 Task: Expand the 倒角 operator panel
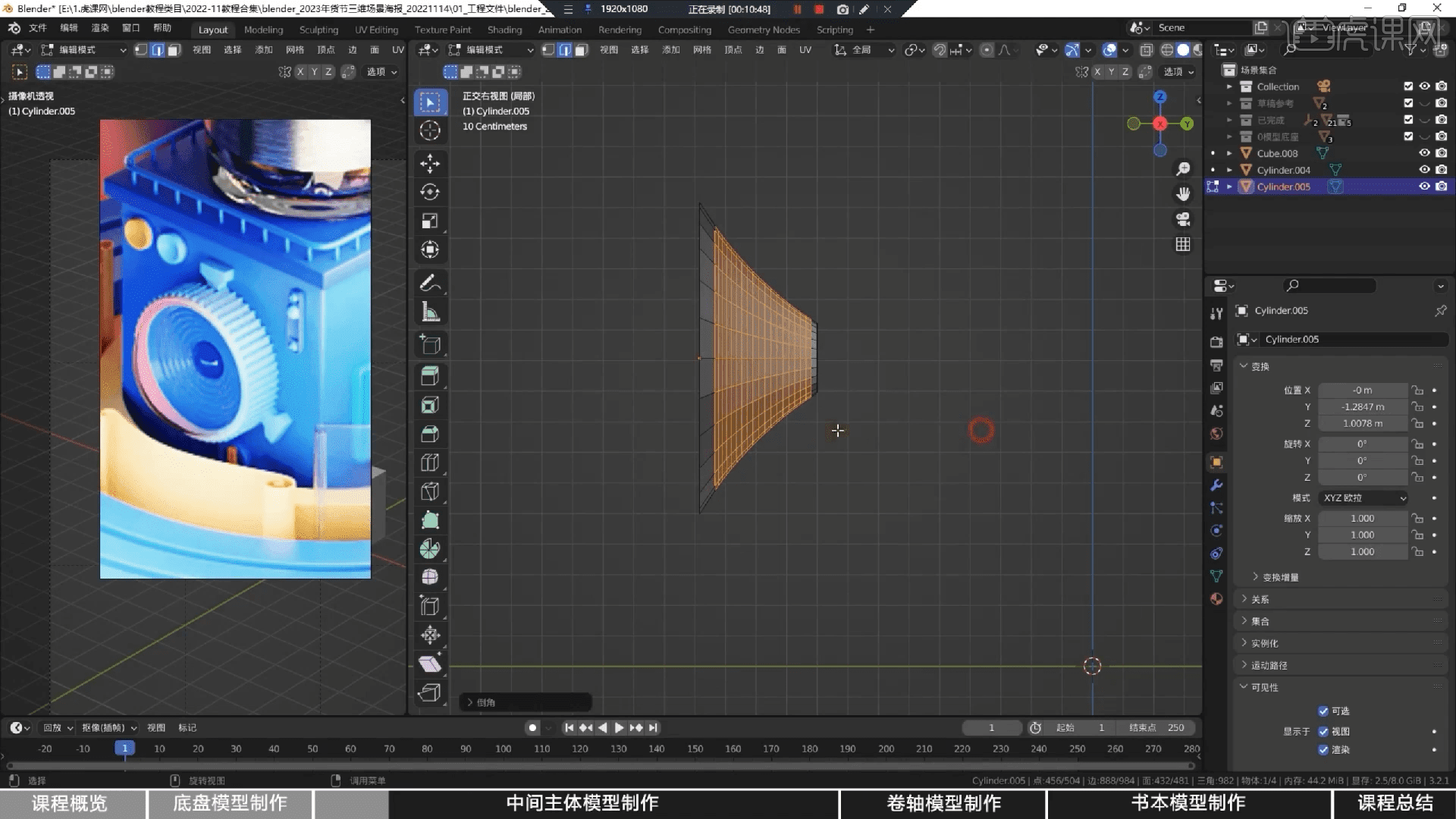[526, 702]
